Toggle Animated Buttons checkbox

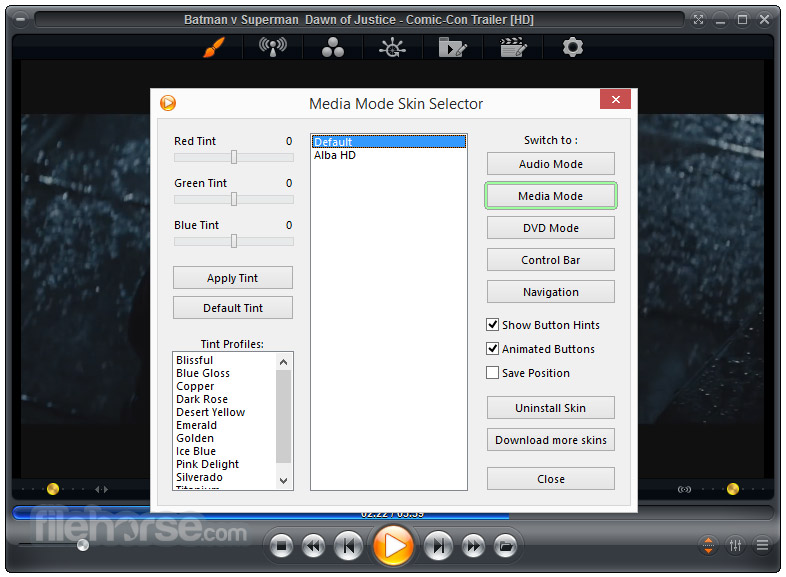[x=492, y=348]
